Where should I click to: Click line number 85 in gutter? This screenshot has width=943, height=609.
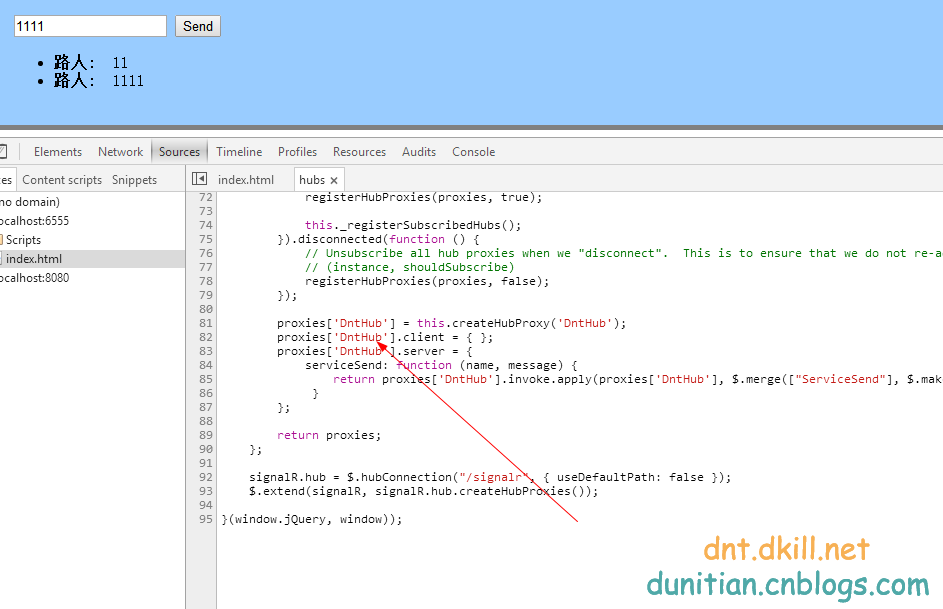coord(206,379)
